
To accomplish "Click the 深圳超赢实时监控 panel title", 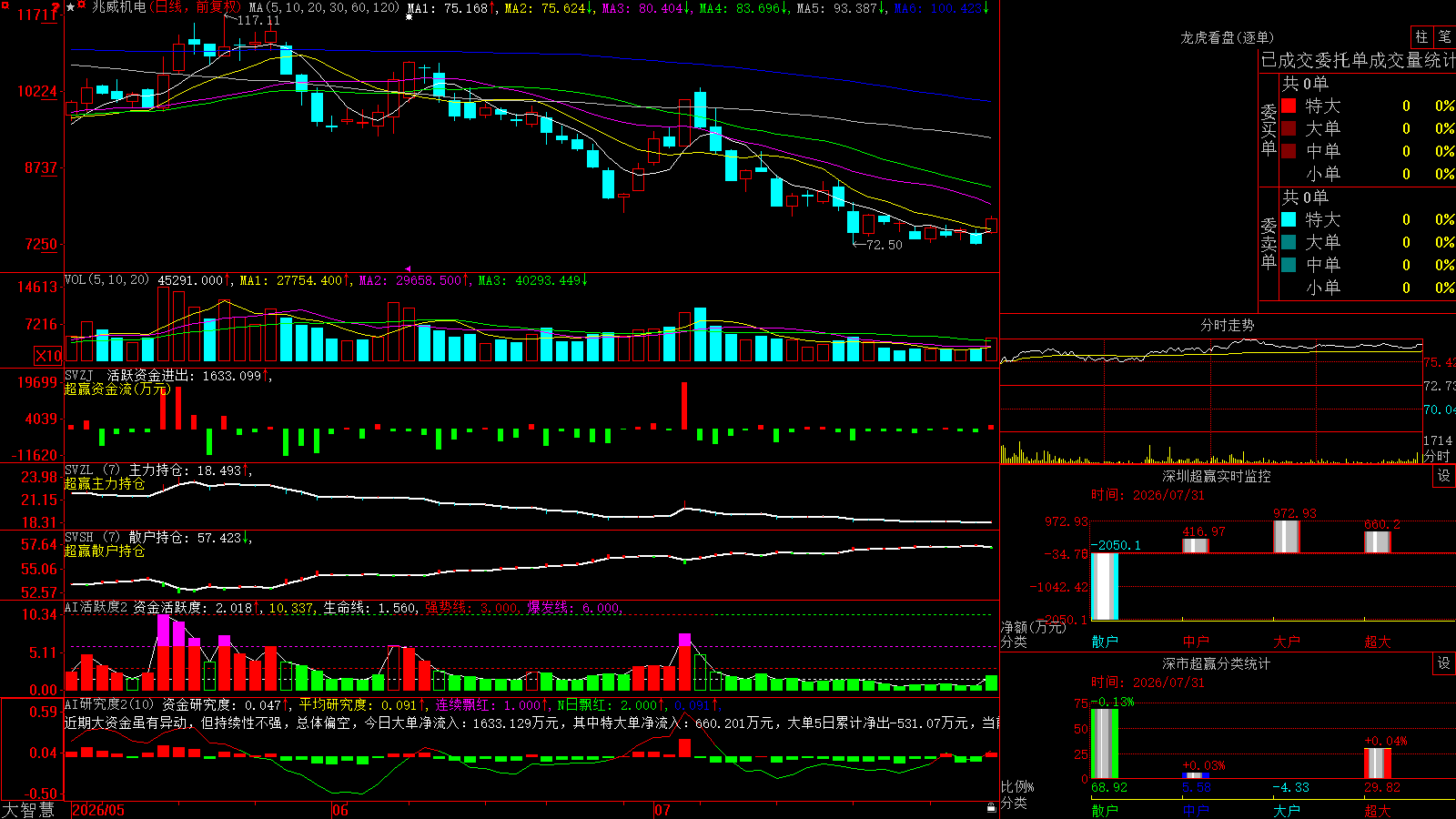I will tap(1217, 476).
